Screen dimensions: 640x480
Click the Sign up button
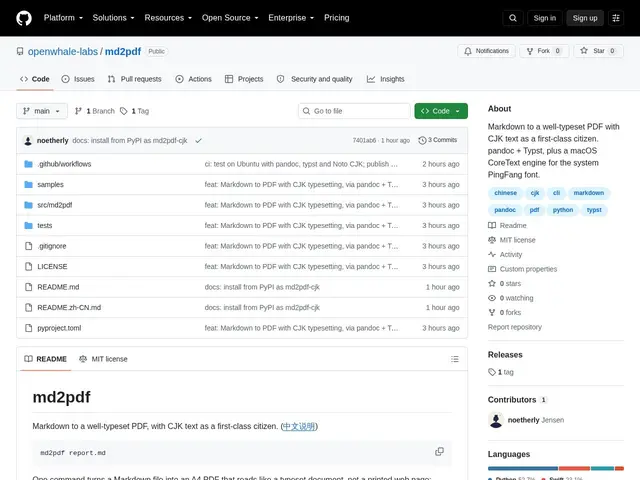click(x=585, y=18)
